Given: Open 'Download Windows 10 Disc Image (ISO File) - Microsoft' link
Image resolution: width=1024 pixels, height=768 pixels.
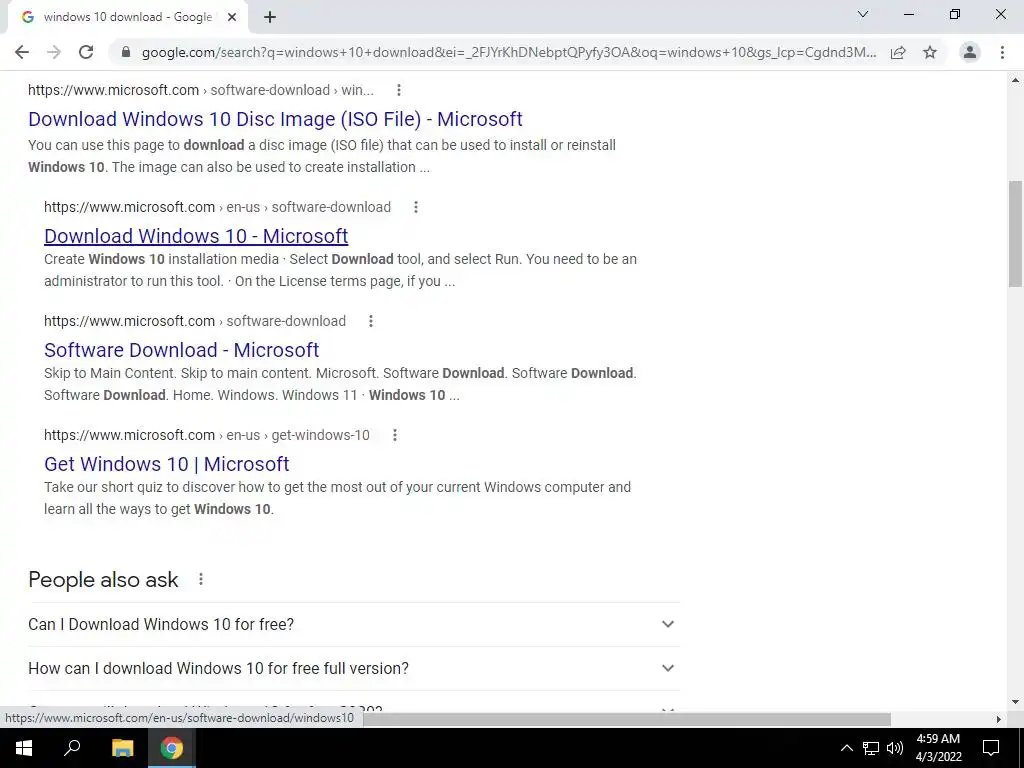Looking at the screenshot, I should (x=275, y=119).
